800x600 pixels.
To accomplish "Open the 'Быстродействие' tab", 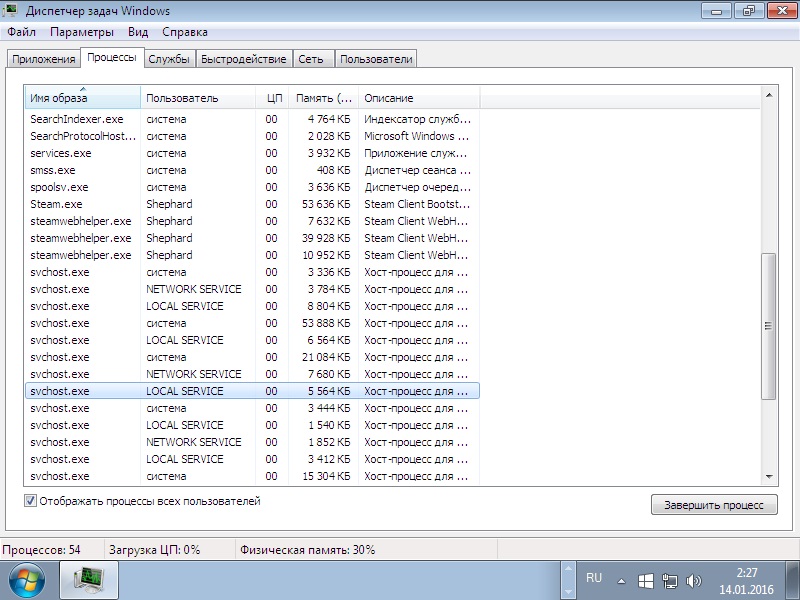I will click(243, 59).
